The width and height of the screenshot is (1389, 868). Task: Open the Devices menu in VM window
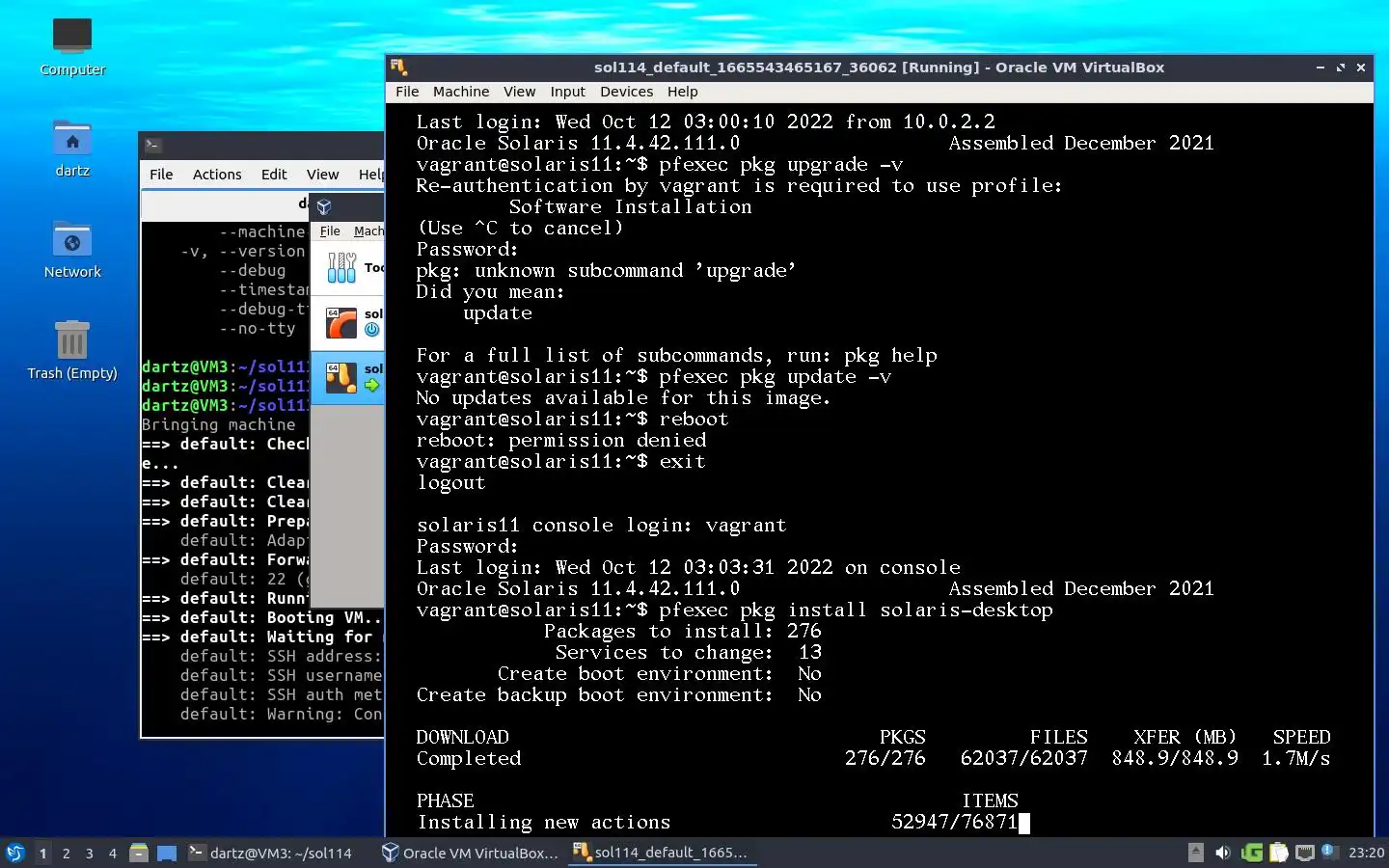tap(626, 92)
